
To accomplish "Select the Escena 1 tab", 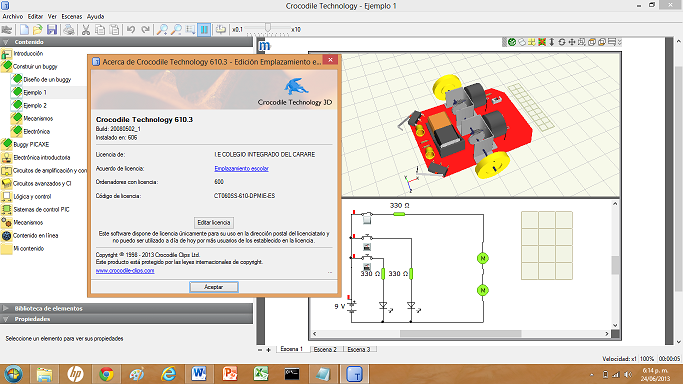I will [292, 349].
